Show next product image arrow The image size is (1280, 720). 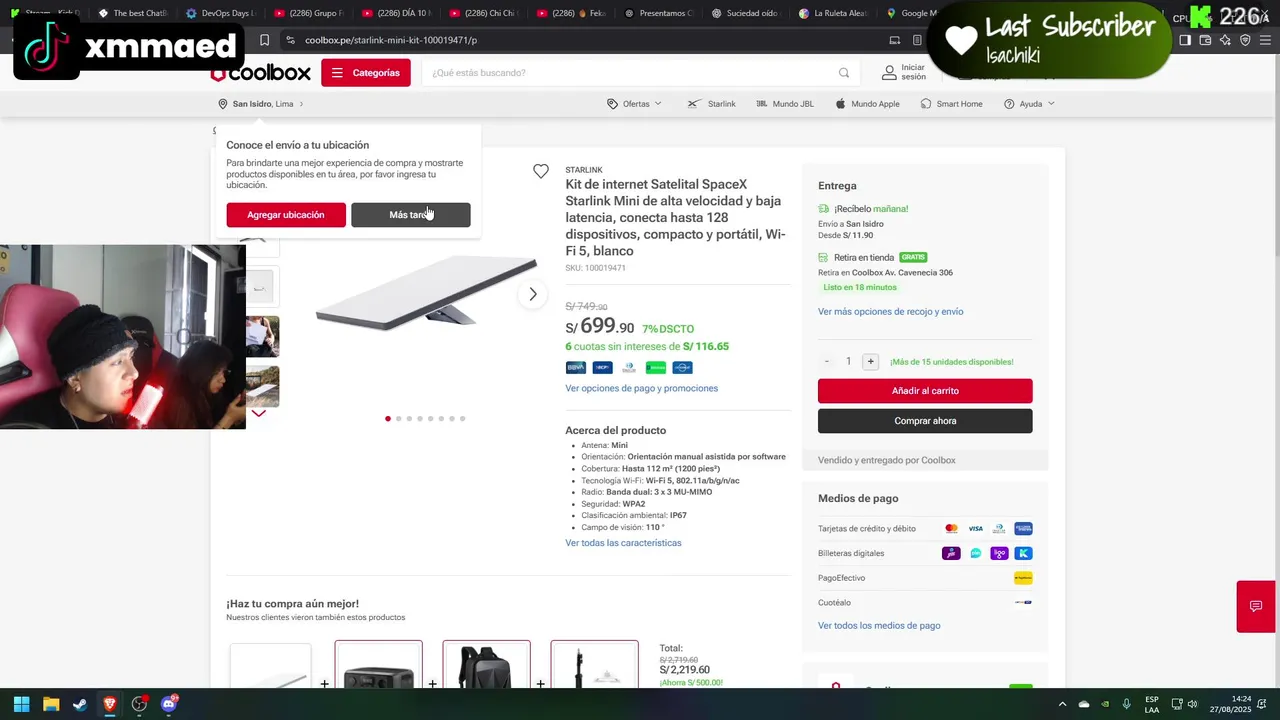tap(533, 294)
